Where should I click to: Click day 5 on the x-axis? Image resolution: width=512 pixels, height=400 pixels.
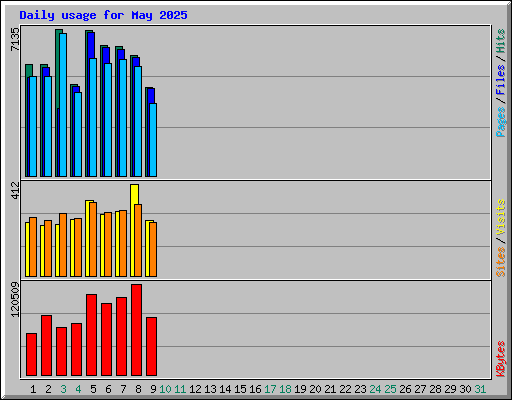93,389
